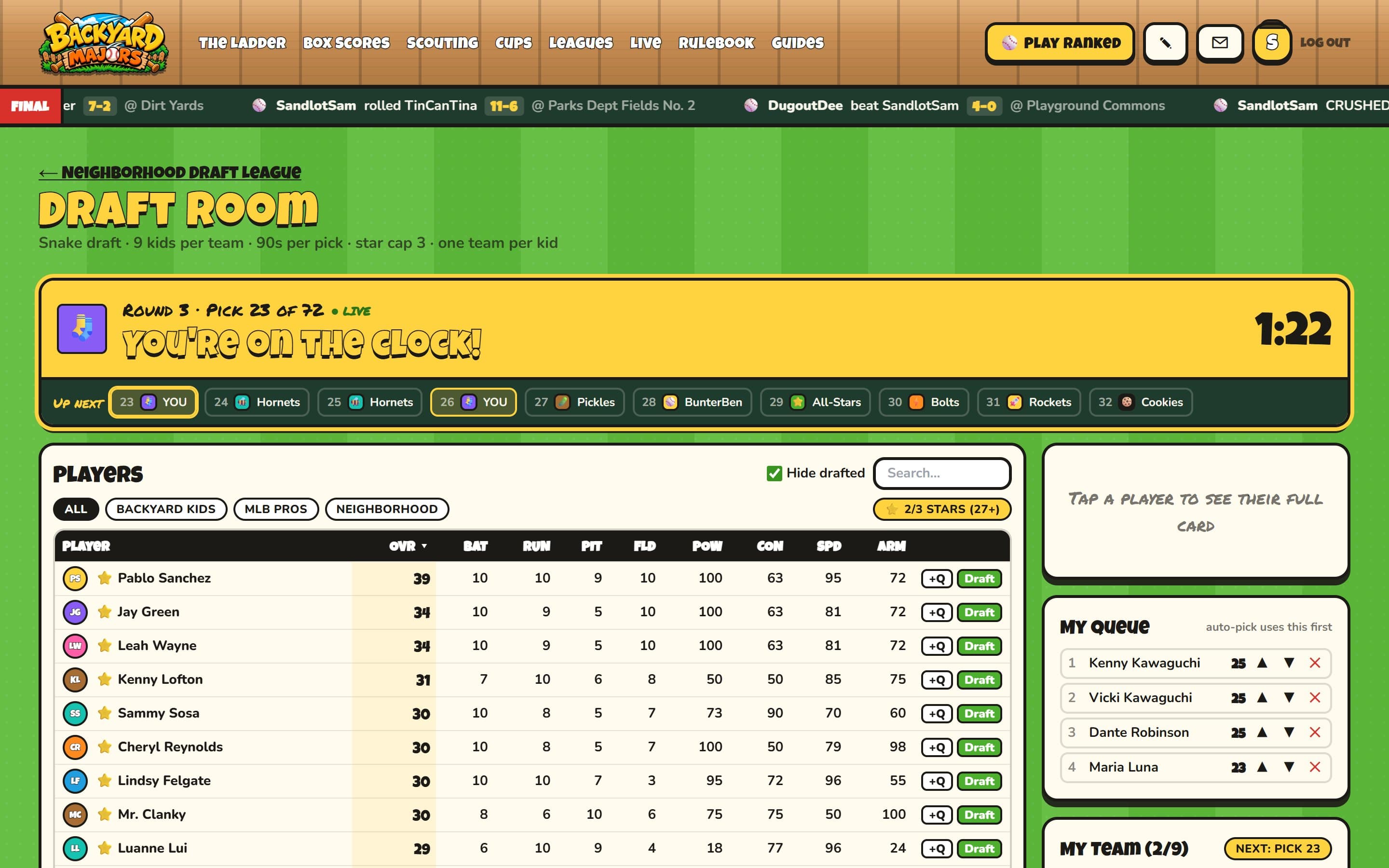Add Jay Green to queue

937,612
